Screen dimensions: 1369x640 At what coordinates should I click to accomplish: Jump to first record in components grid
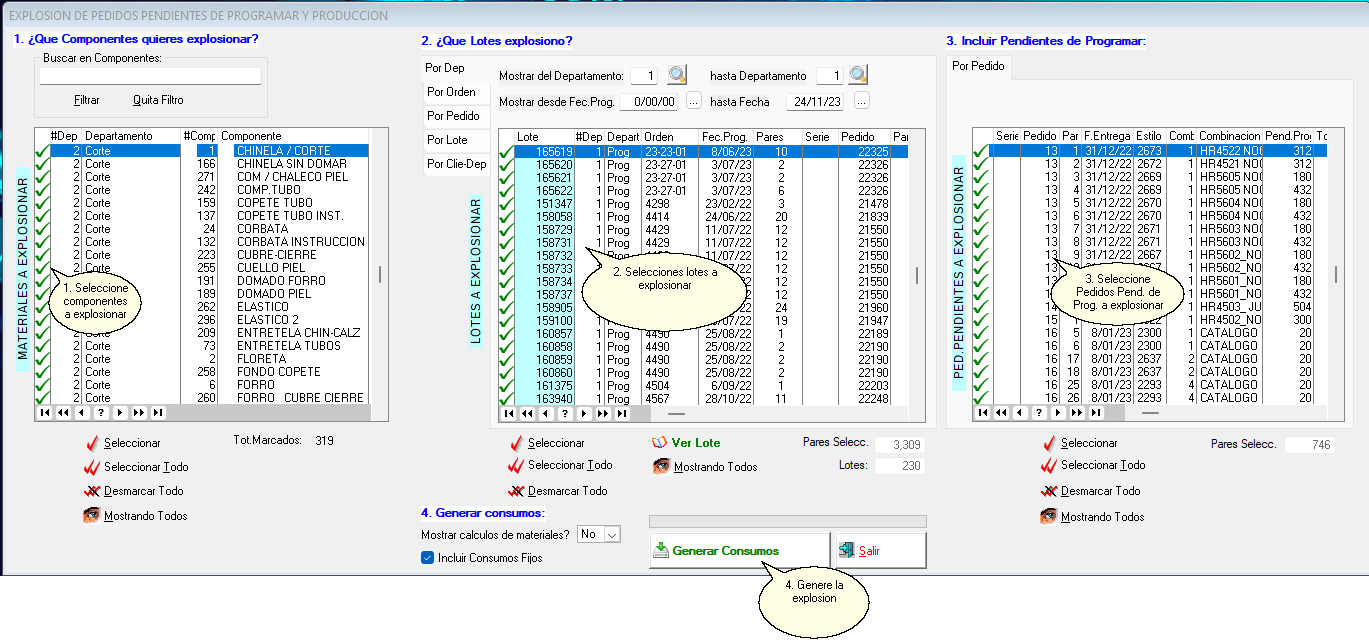pyautogui.click(x=44, y=412)
